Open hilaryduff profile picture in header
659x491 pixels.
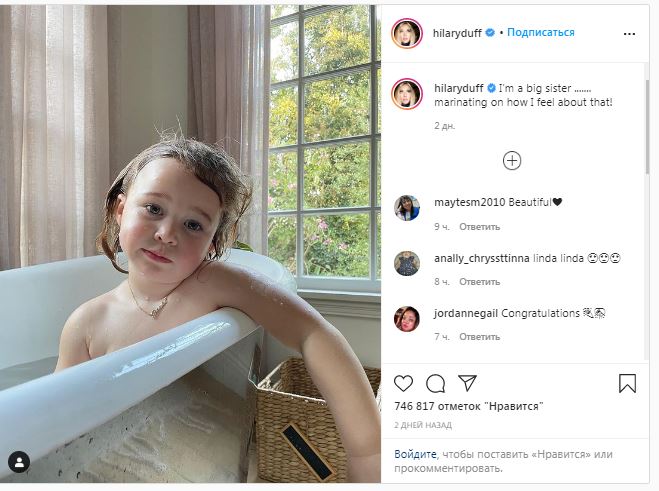pyautogui.click(x=407, y=33)
